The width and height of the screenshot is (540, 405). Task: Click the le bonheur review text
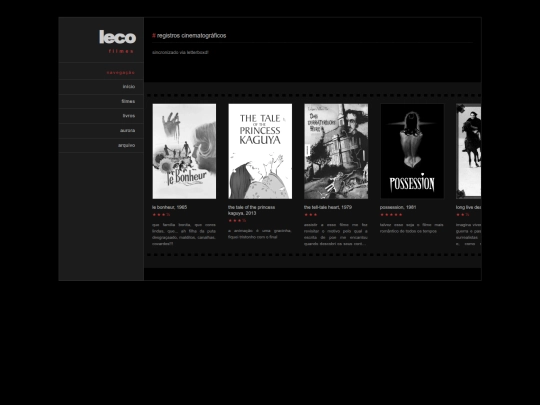(x=184, y=234)
